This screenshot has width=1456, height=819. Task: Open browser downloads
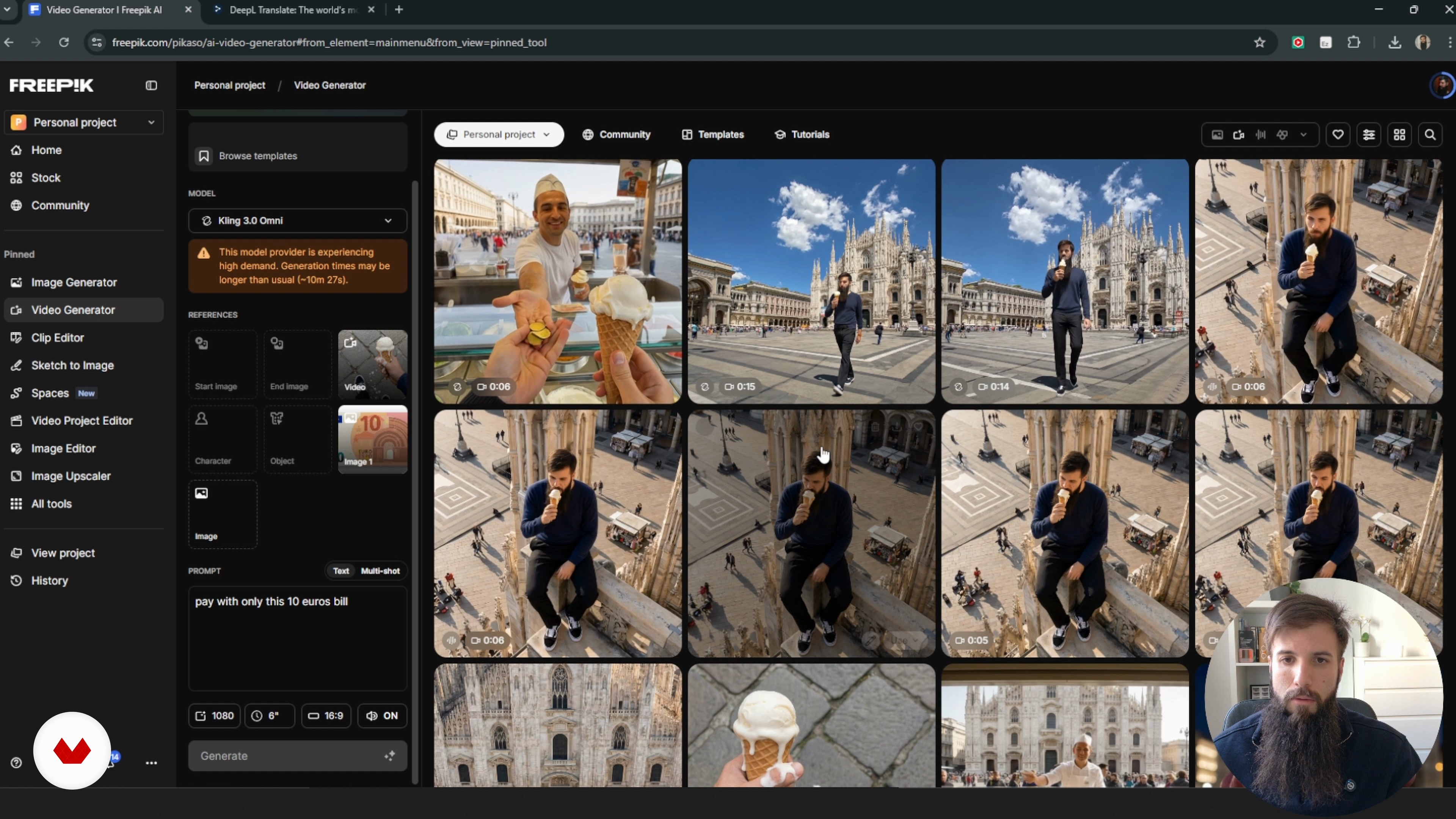tap(1395, 42)
